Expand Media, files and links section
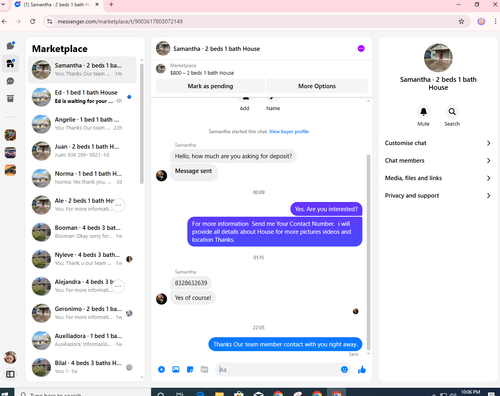Image resolution: width=500 pixels, height=396 pixels. click(438, 178)
